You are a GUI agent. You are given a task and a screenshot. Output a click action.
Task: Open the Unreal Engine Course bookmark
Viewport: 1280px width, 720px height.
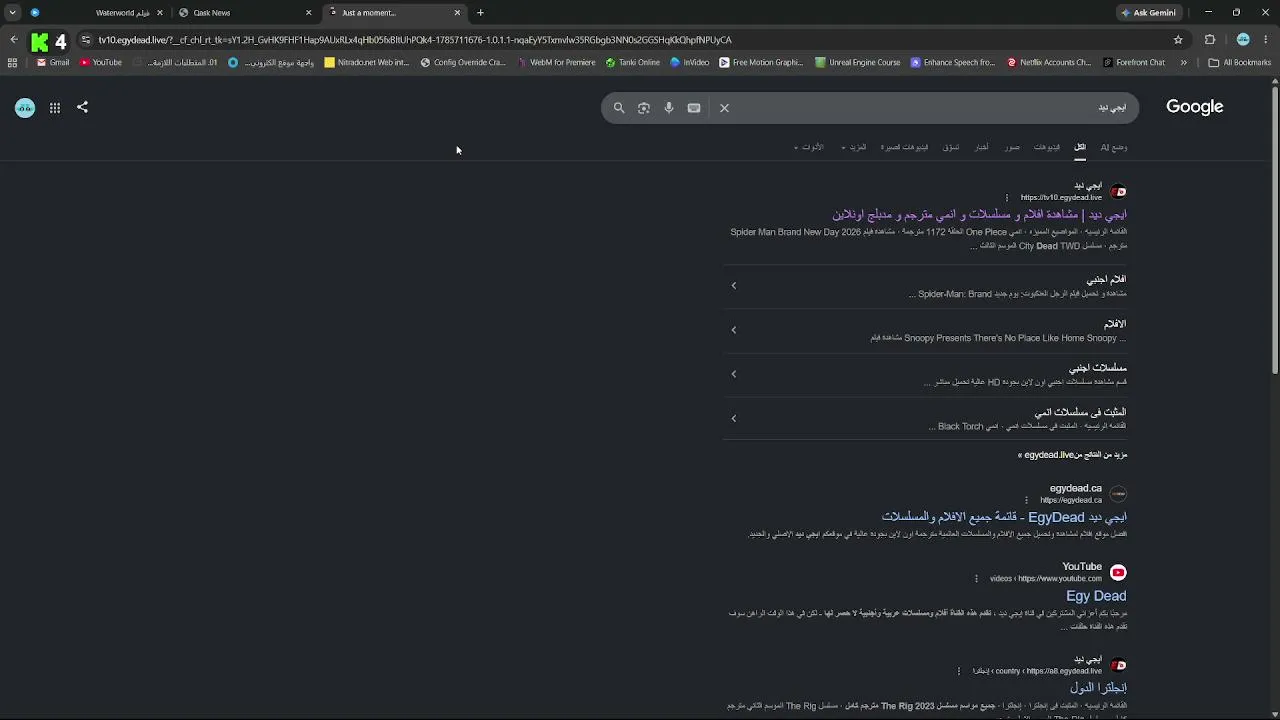(858, 62)
